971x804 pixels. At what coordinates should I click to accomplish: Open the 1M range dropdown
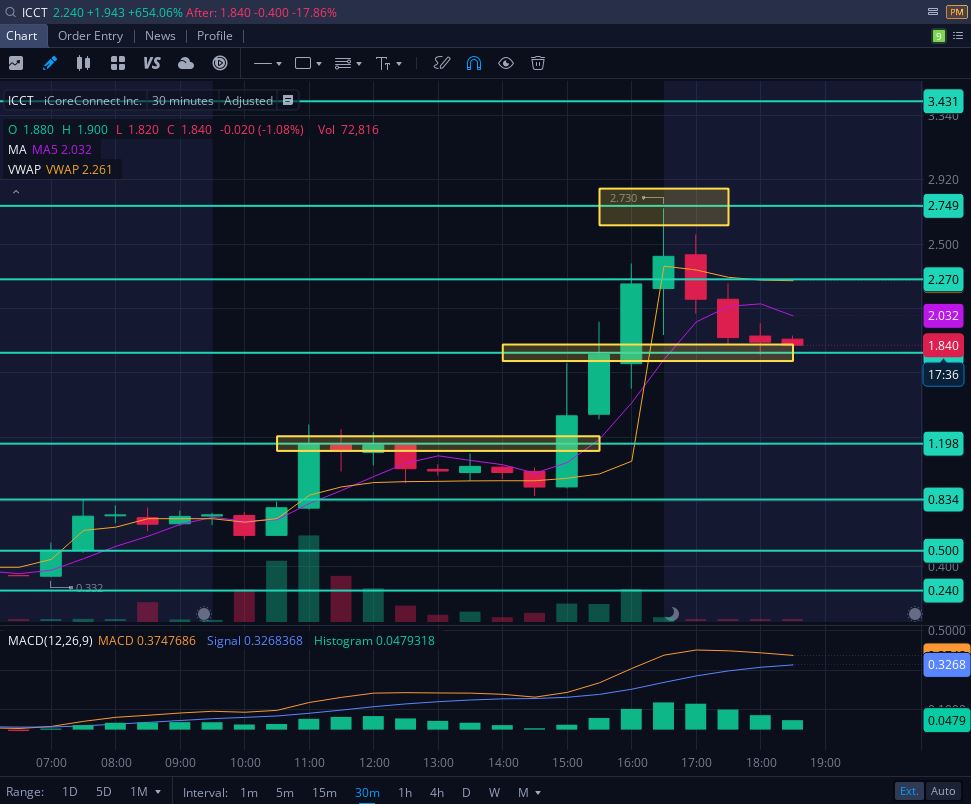pos(145,792)
